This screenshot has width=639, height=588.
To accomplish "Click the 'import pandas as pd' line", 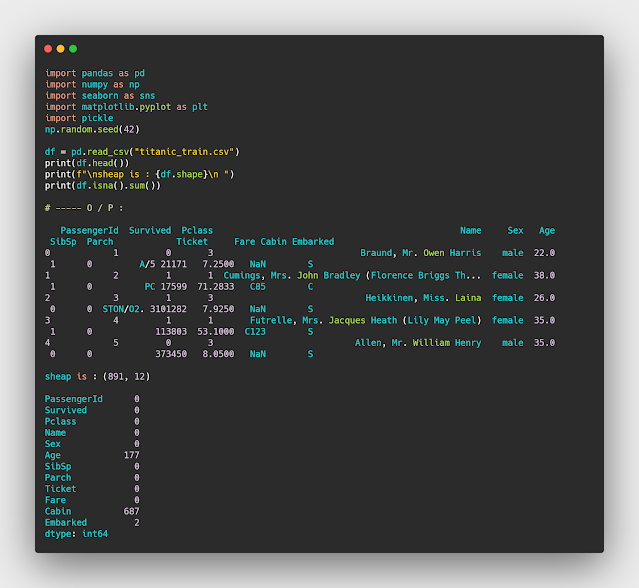I will (x=95, y=73).
